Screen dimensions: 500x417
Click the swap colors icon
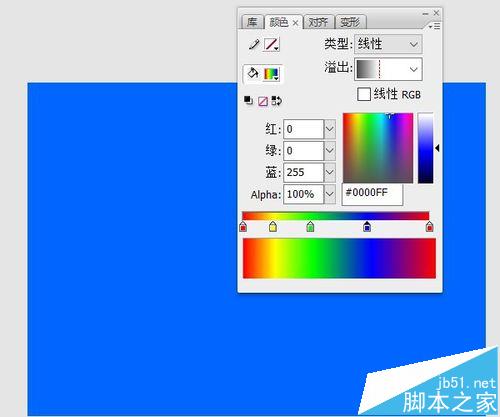click(277, 101)
